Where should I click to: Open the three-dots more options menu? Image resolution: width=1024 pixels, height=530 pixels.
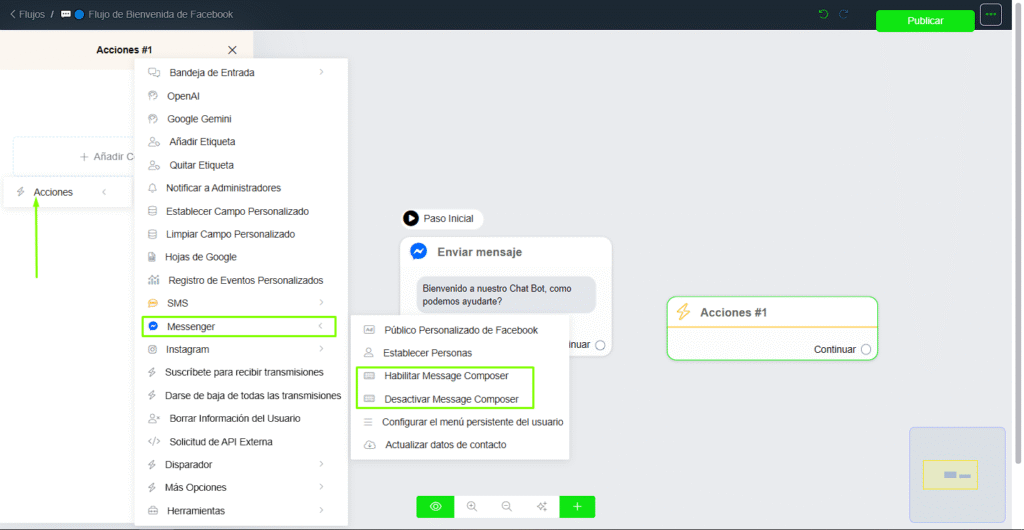990,15
